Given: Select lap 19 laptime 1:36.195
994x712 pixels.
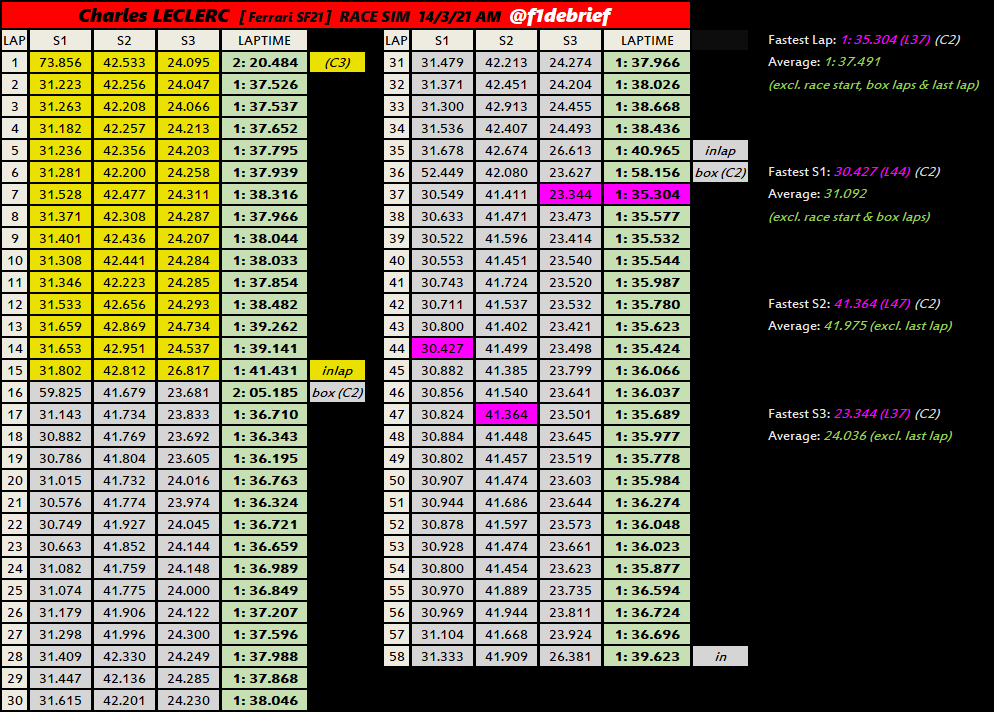Looking at the screenshot, I should tap(264, 458).
